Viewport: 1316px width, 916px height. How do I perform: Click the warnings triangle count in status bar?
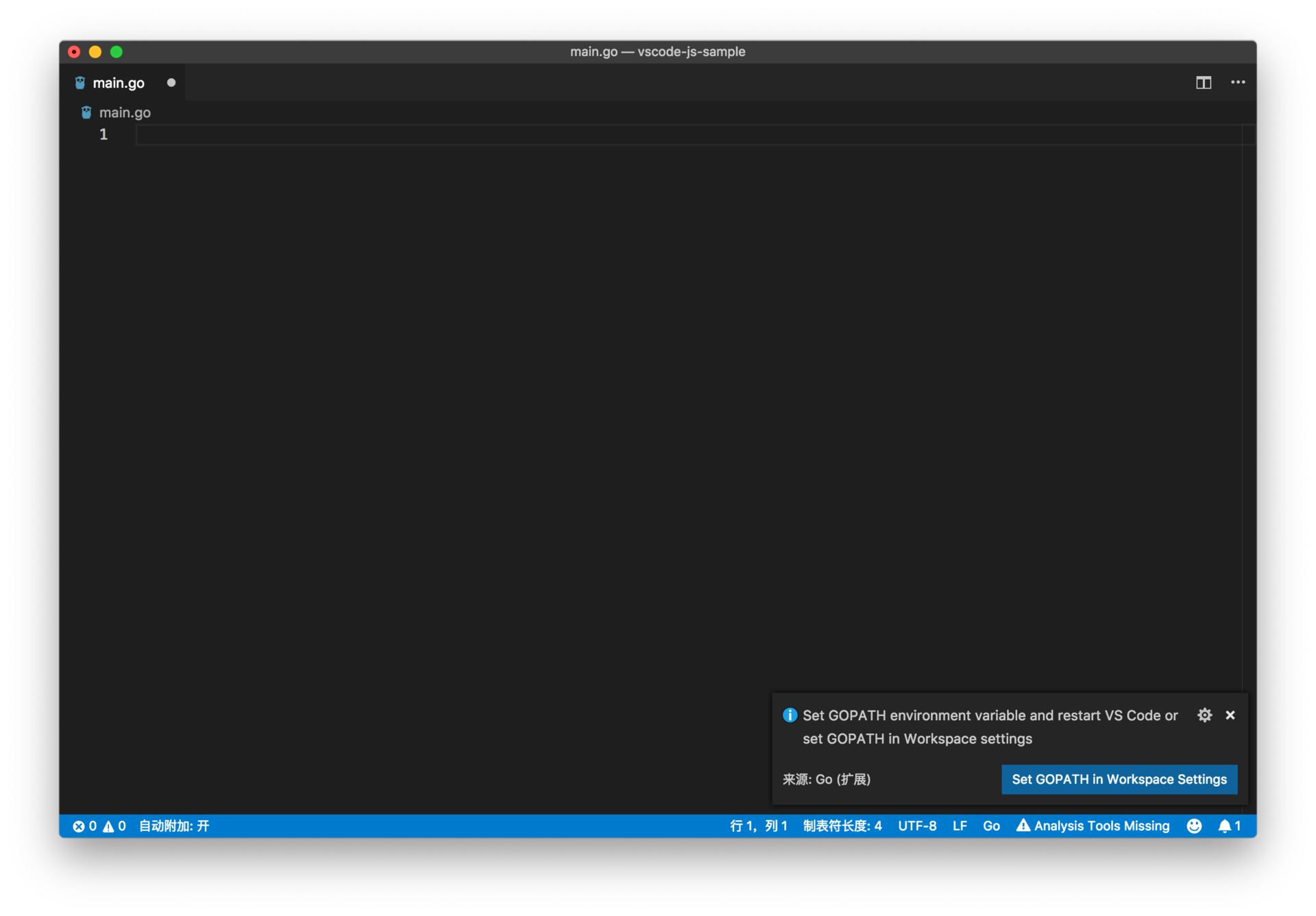[114, 826]
